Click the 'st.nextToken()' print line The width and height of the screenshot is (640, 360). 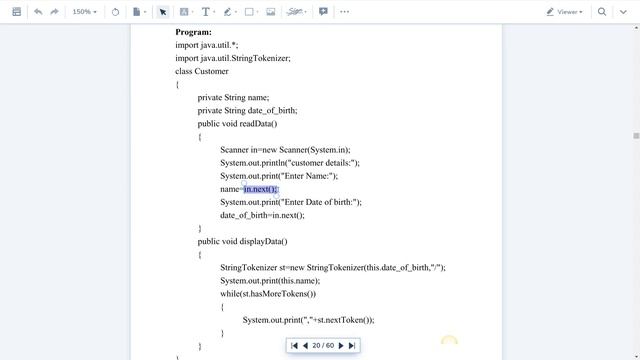pyautogui.click(x=308, y=320)
